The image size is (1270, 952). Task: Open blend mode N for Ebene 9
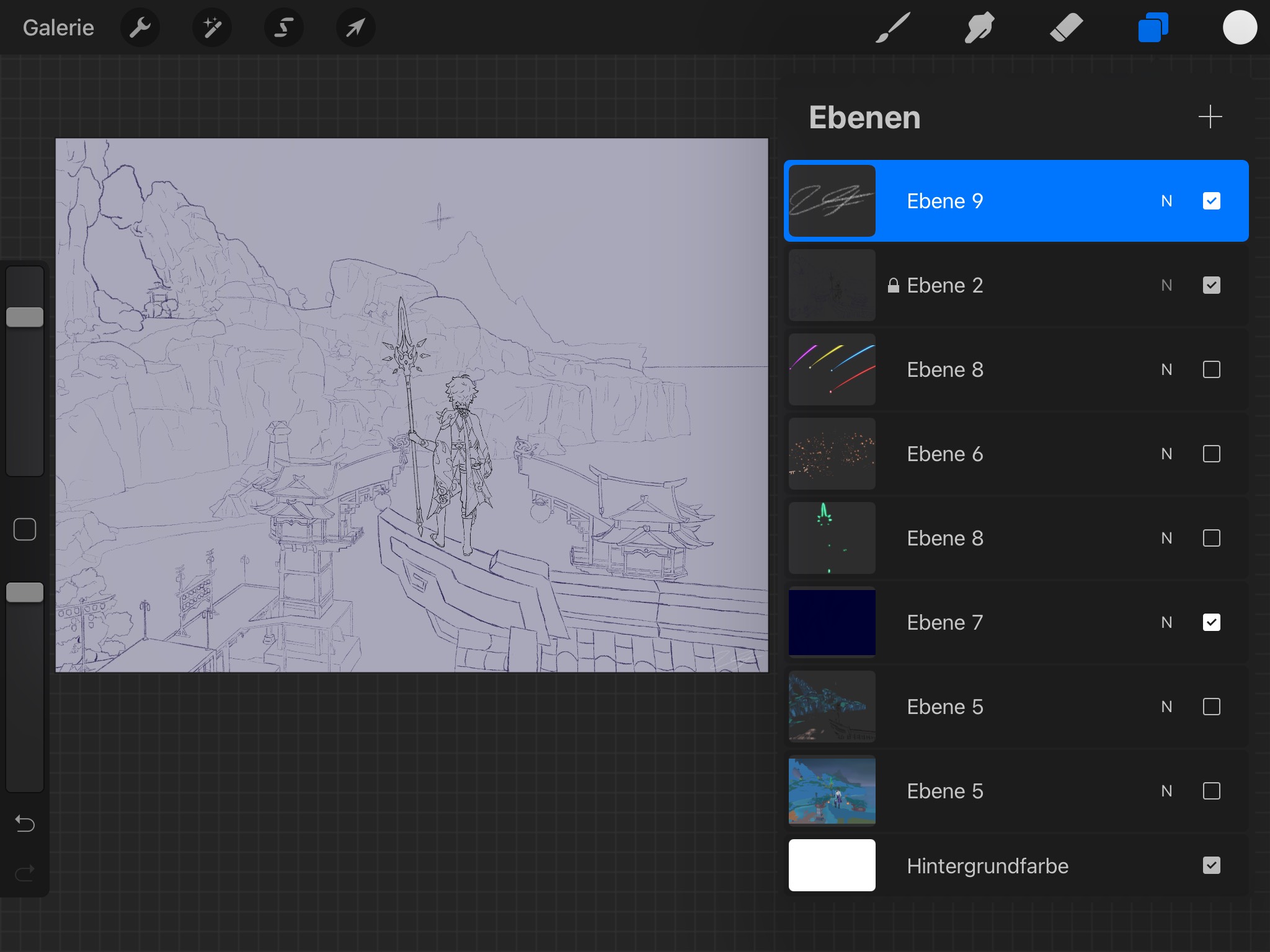(1166, 201)
